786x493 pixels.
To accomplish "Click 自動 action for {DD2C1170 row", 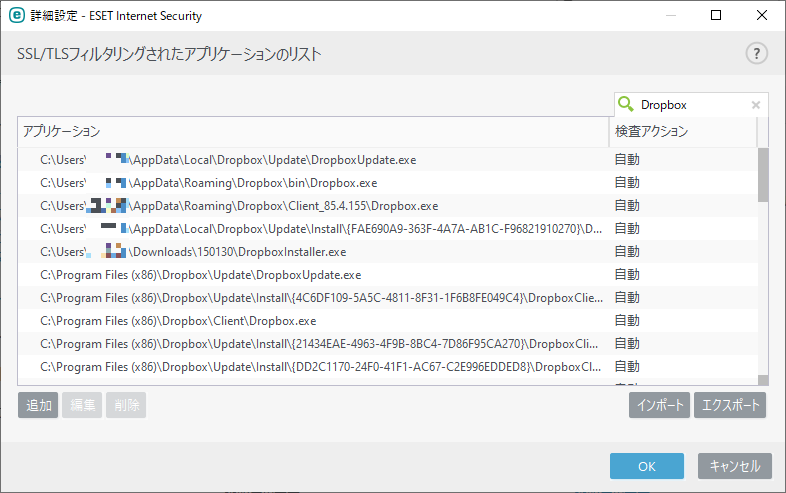I will [x=627, y=367].
